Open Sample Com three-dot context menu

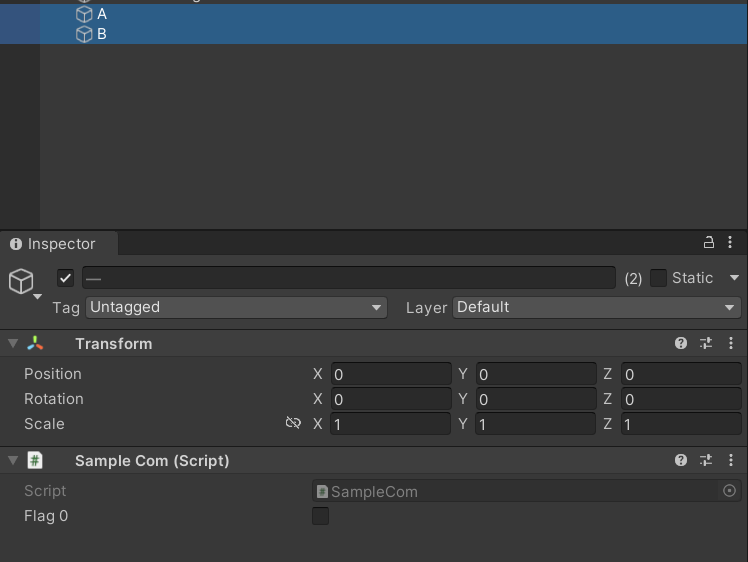coord(730,460)
